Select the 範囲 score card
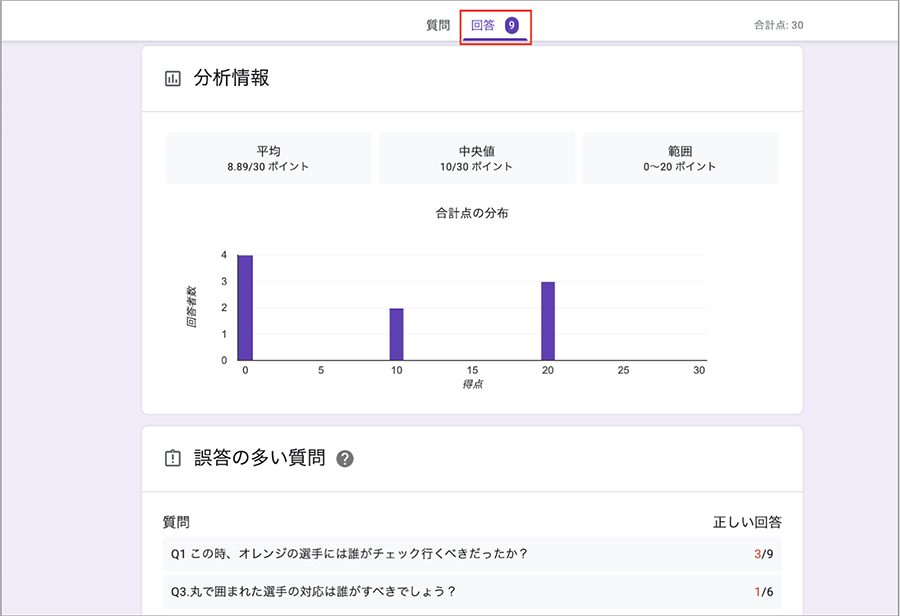Viewport: 900px width, 616px height. pyautogui.click(x=680, y=158)
